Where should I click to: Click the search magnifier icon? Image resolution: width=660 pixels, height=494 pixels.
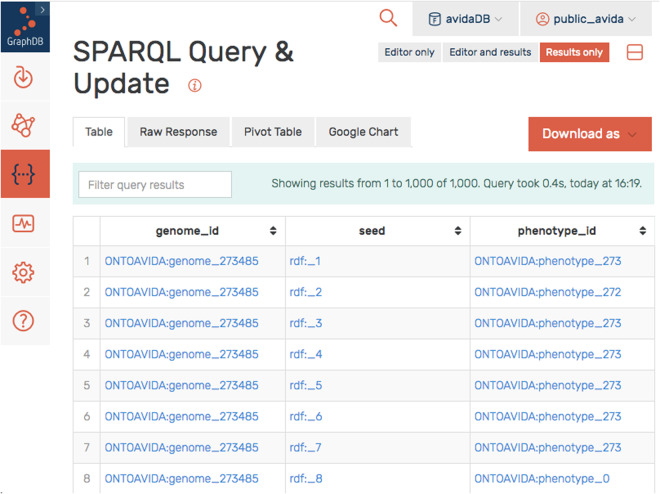(x=388, y=18)
